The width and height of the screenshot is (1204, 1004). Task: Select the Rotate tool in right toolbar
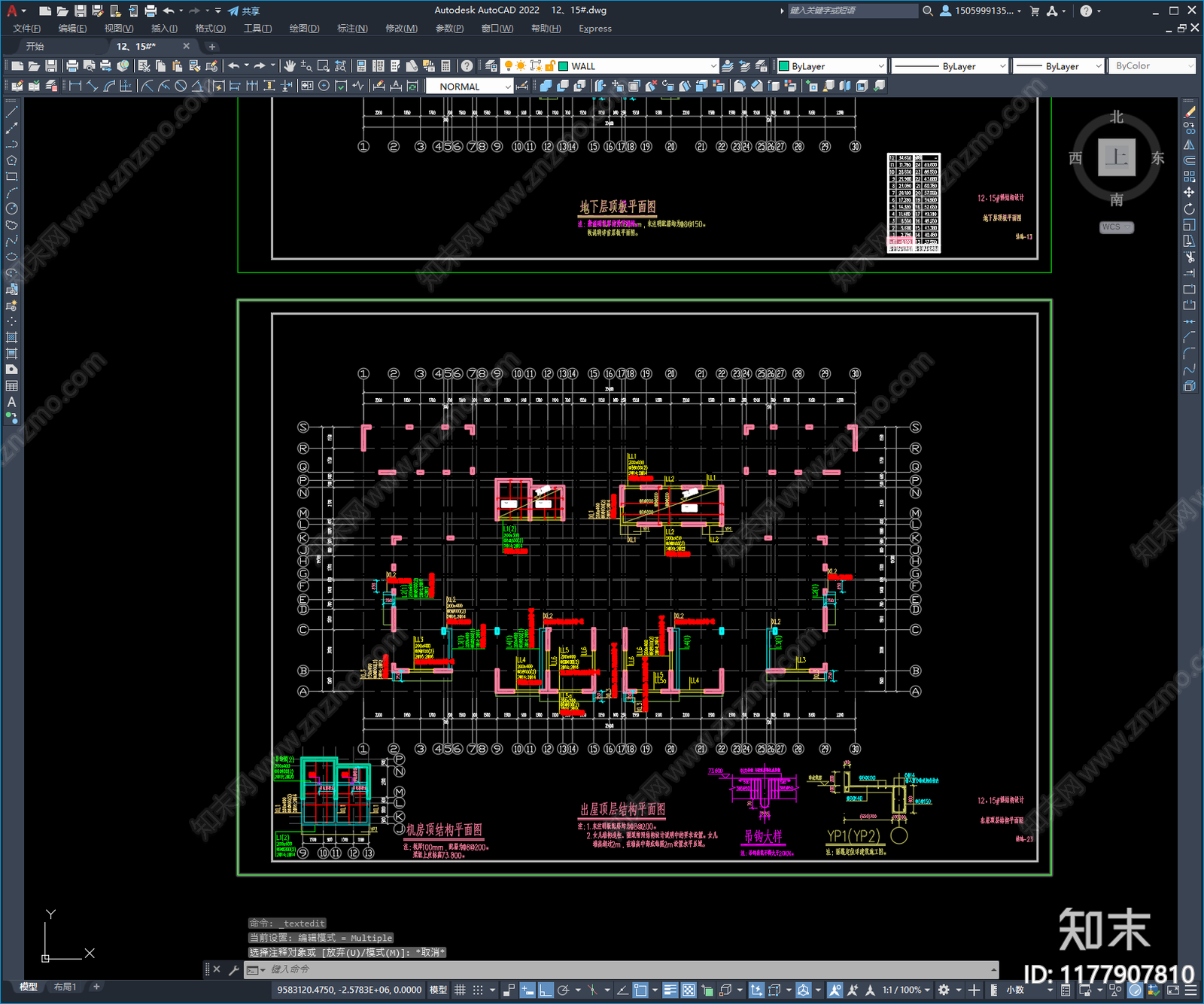point(1189,208)
